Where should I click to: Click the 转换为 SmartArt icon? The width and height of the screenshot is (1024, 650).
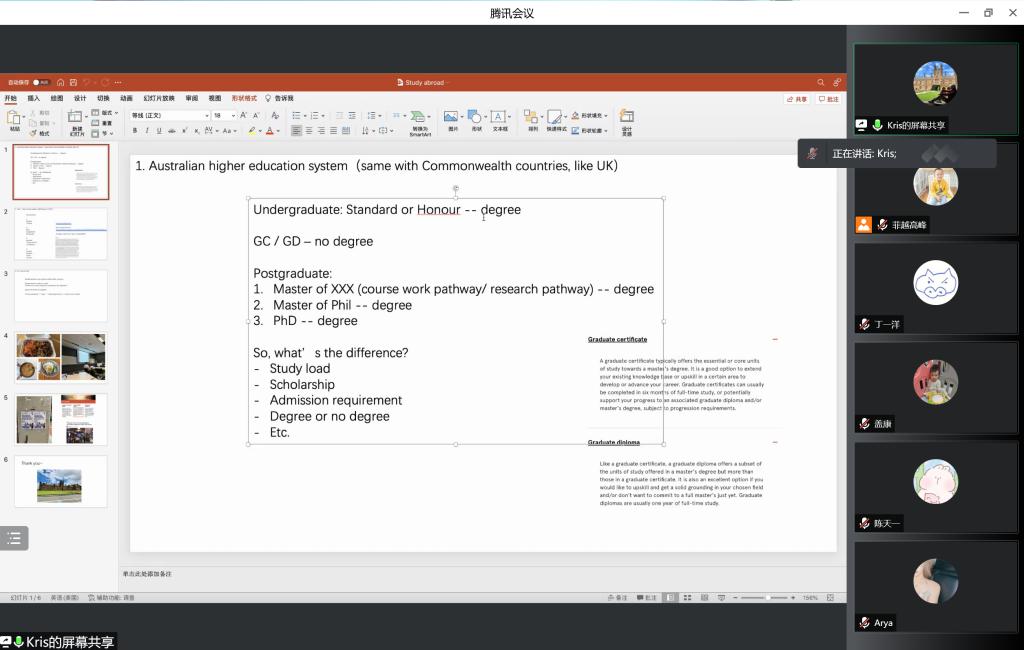click(420, 118)
